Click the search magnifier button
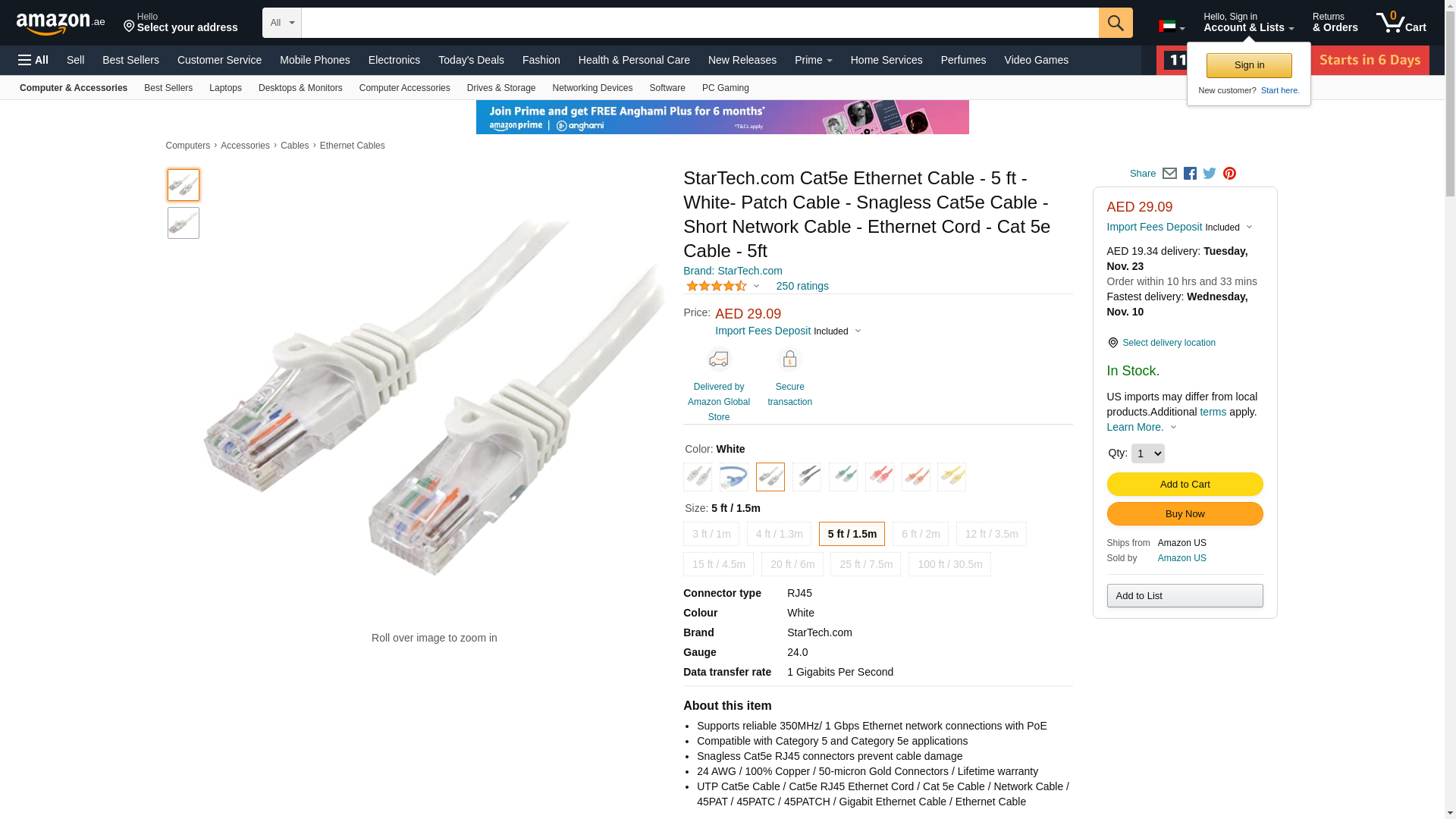Screen dimensions: 1456x819 [x=1115, y=23]
